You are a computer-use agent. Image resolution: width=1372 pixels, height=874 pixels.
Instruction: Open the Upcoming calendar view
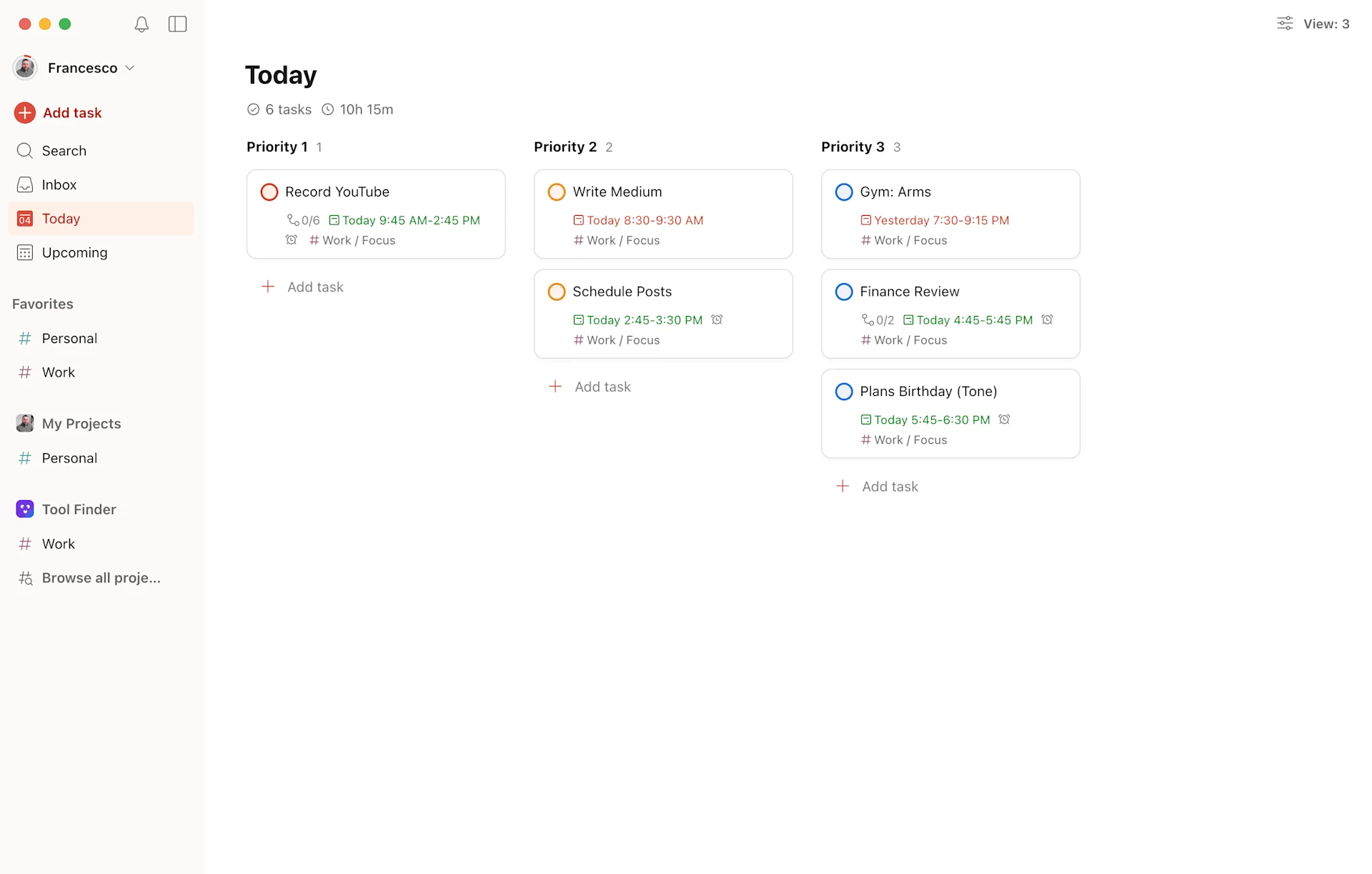(74, 252)
